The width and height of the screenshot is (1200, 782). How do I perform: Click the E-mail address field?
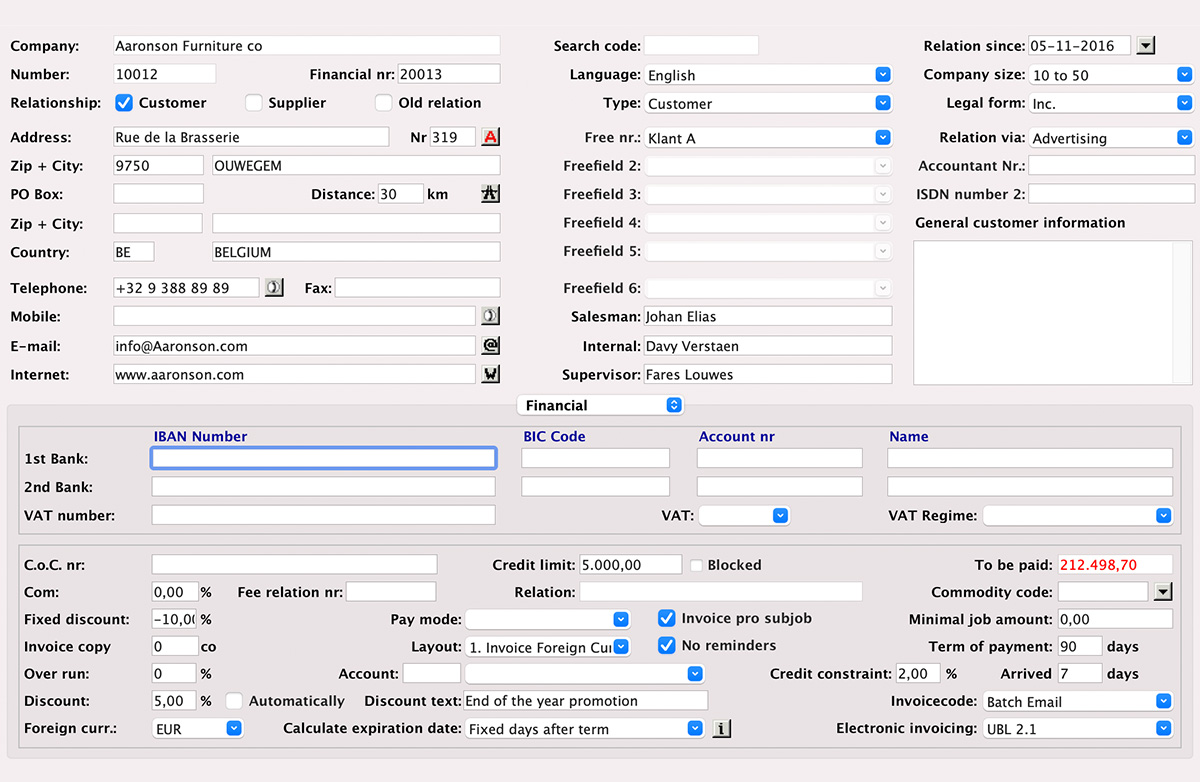(294, 346)
